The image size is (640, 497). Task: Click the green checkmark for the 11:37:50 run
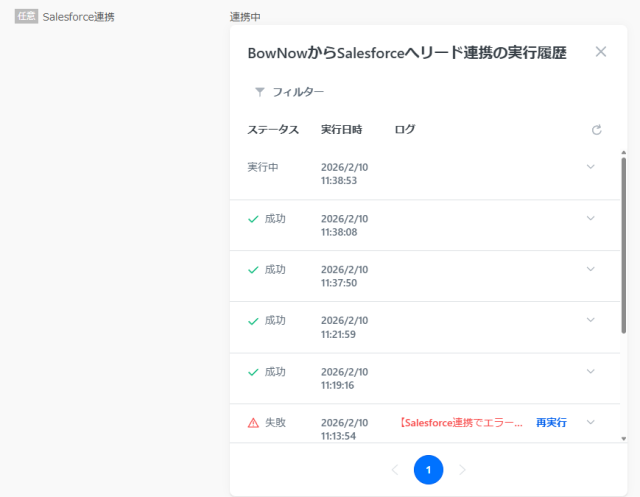pos(253,270)
